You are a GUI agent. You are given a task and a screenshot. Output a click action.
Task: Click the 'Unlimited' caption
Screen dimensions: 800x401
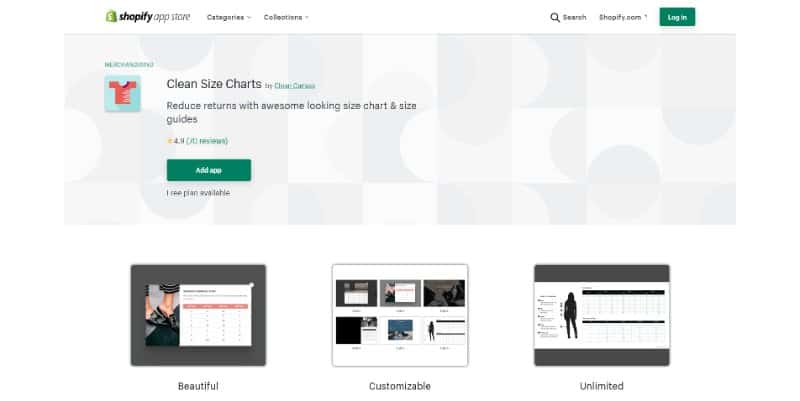602,386
